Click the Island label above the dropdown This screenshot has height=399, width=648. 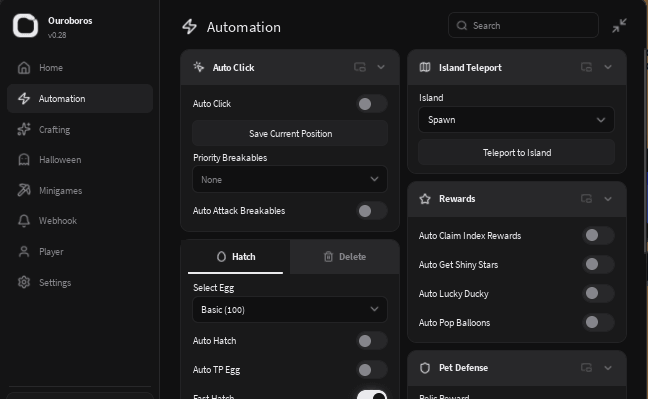431,98
